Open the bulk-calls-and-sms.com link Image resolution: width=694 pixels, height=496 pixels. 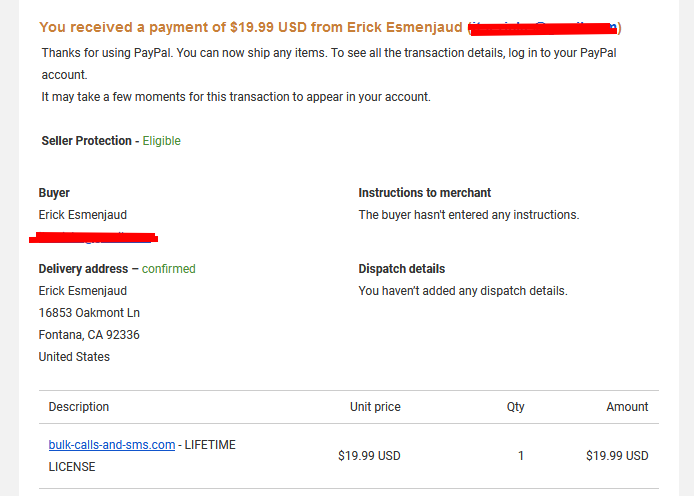click(112, 445)
